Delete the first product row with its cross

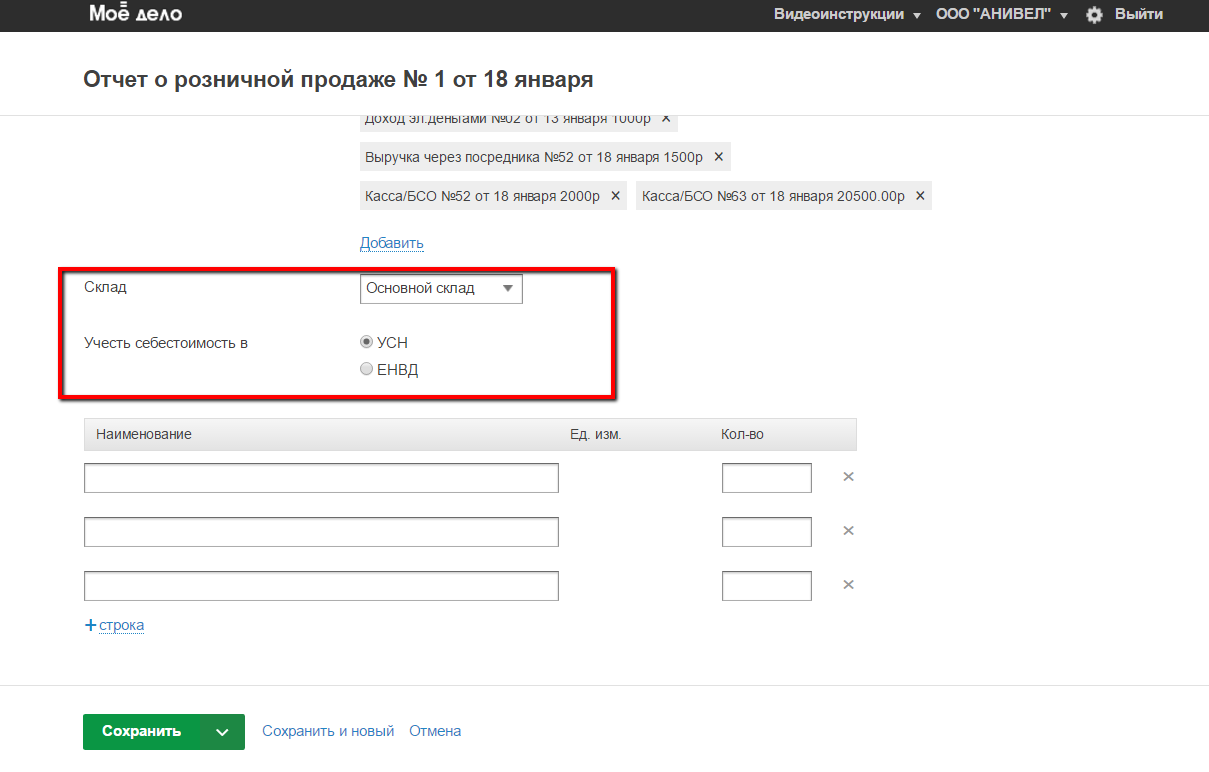pos(848,477)
